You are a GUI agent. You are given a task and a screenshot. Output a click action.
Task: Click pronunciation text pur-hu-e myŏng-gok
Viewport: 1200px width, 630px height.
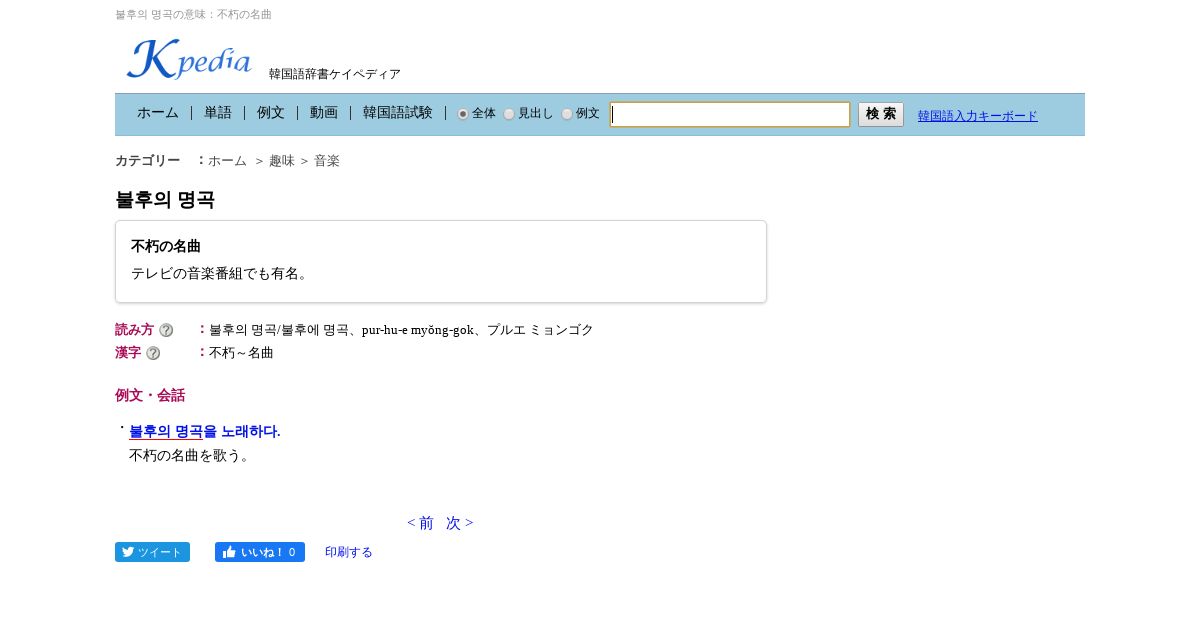click(418, 330)
